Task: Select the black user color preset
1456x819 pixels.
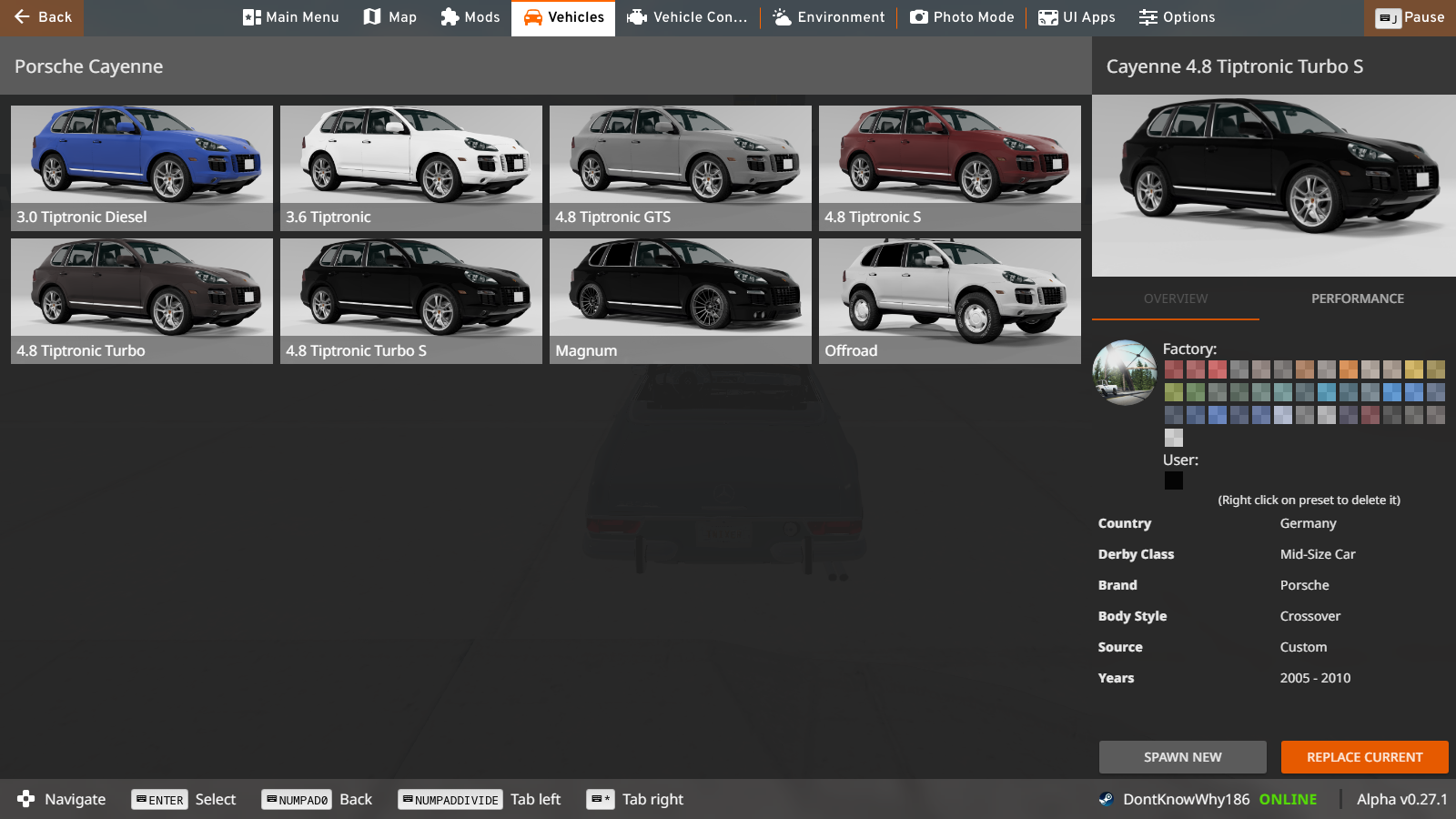Action: tap(1174, 480)
